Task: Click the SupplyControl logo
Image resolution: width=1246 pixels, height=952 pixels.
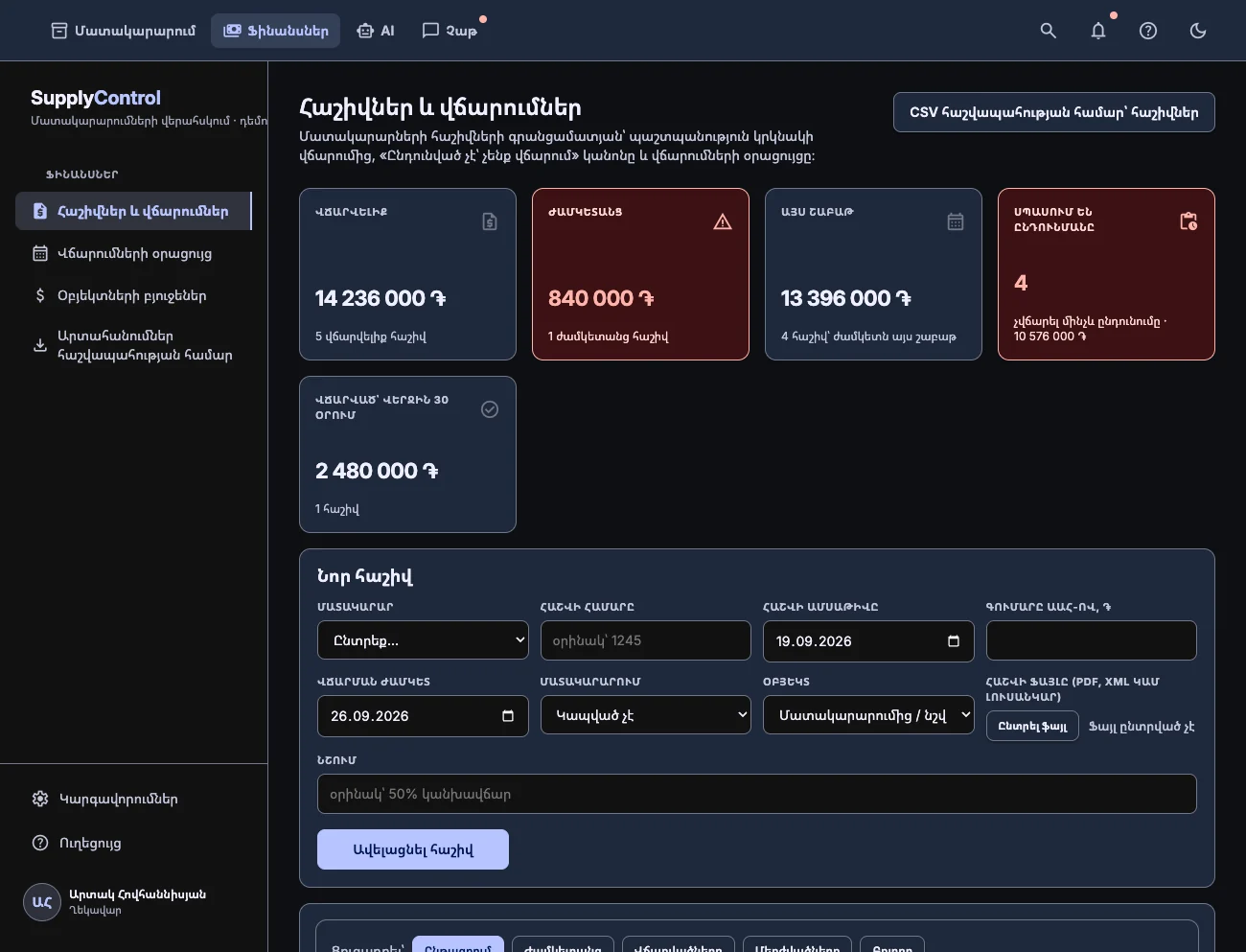Action: 96,98
